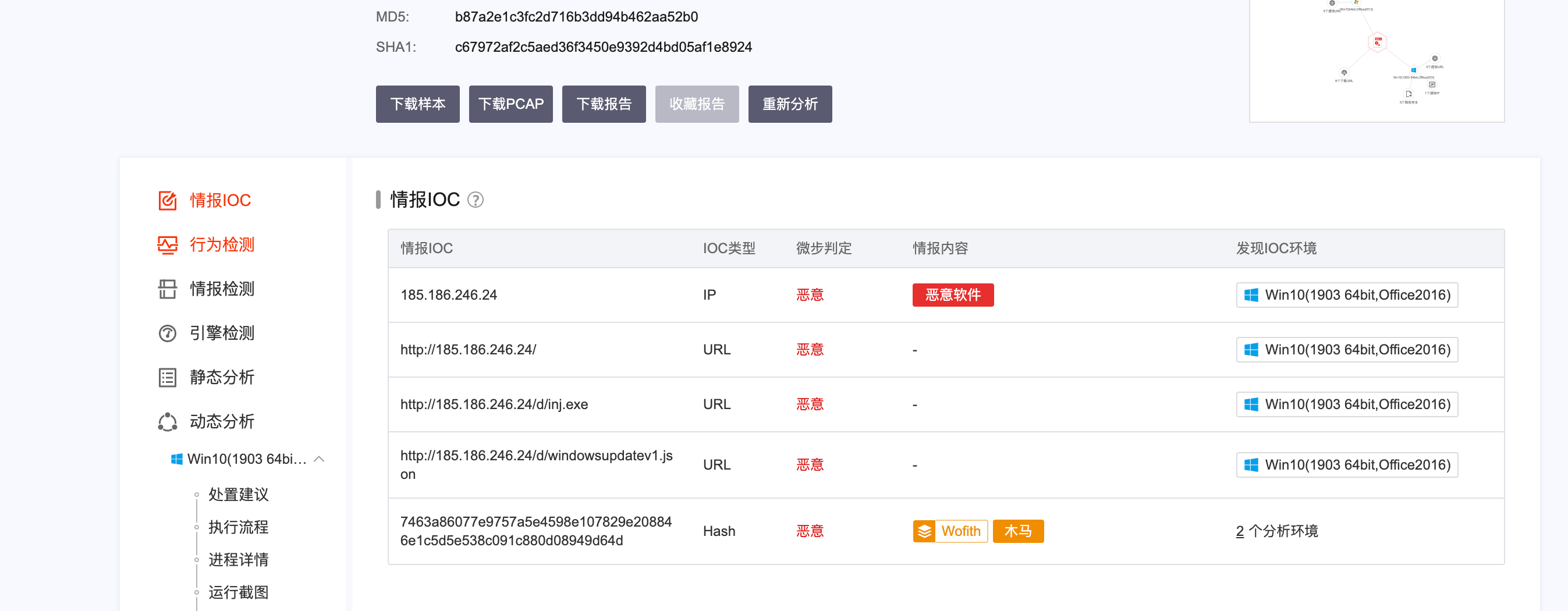
Task: Click the 引擎检测 gauge icon
Action: 168,333
